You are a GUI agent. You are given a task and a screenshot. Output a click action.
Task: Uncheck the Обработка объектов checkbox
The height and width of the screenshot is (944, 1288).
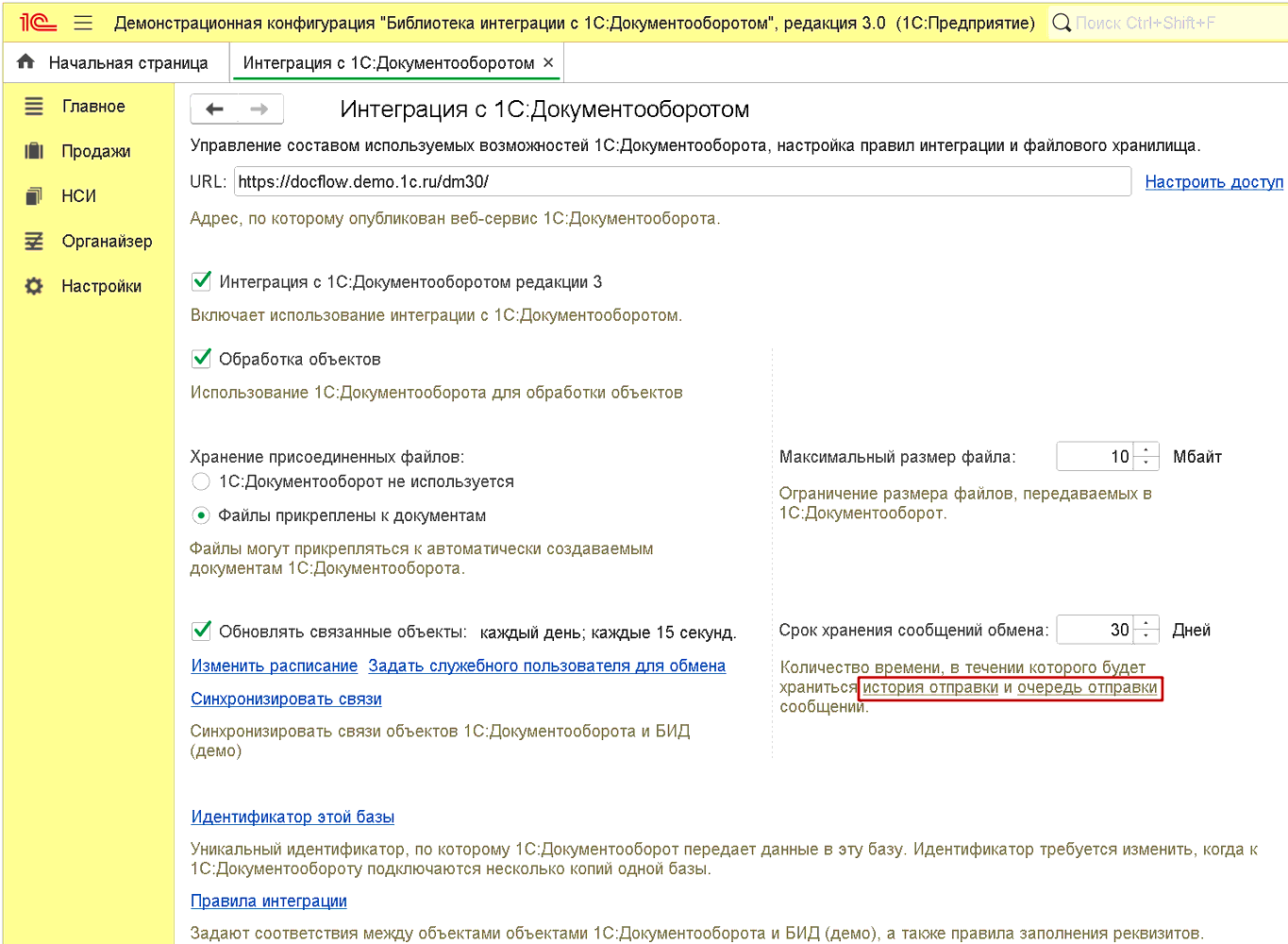201,358
